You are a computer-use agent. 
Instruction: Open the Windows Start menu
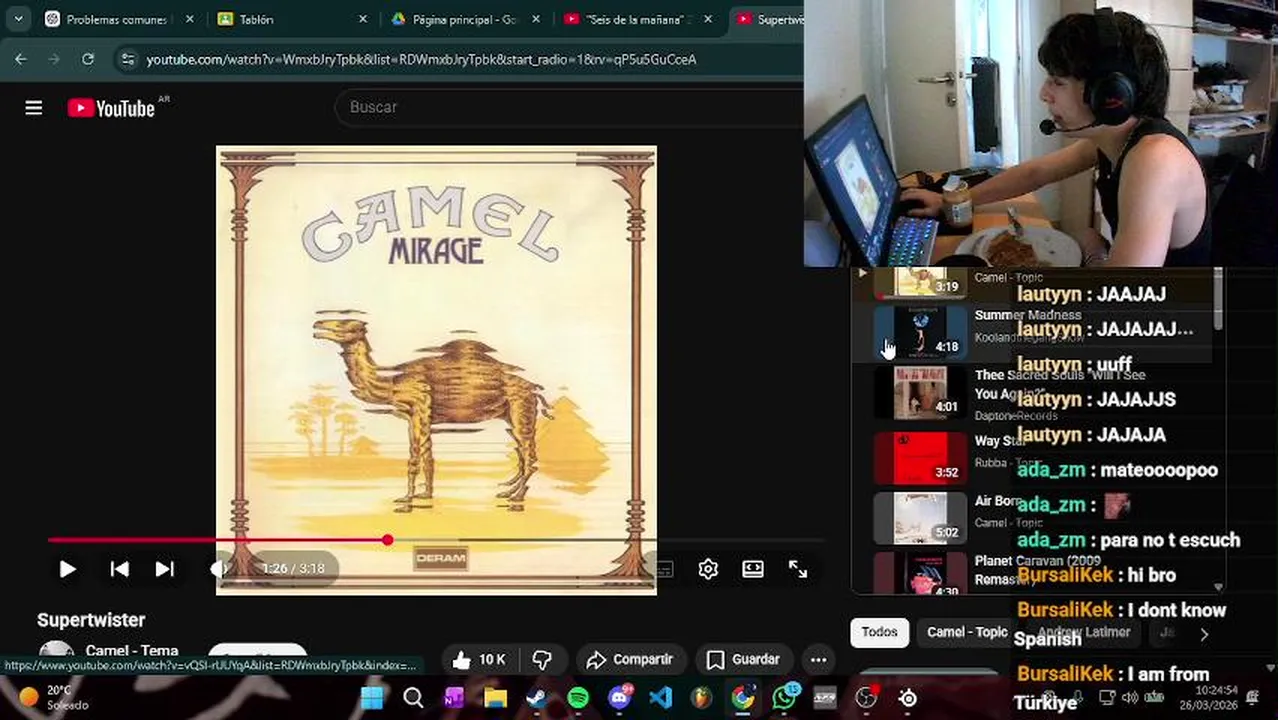coord(372,697)
